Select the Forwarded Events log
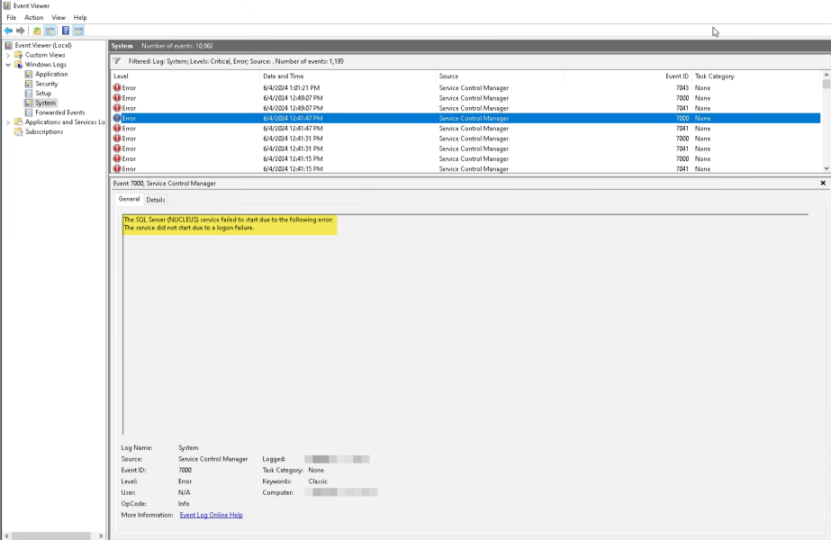This screenshot has width=831, height=540. click(x=60, y=113)
